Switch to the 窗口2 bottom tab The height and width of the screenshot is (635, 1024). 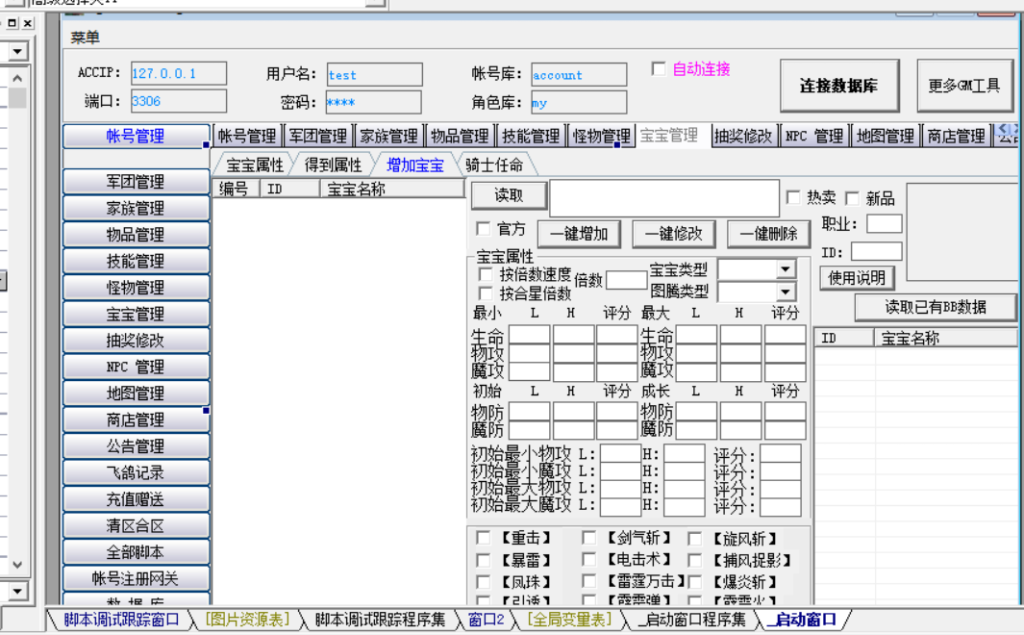[x=486, y=619]
